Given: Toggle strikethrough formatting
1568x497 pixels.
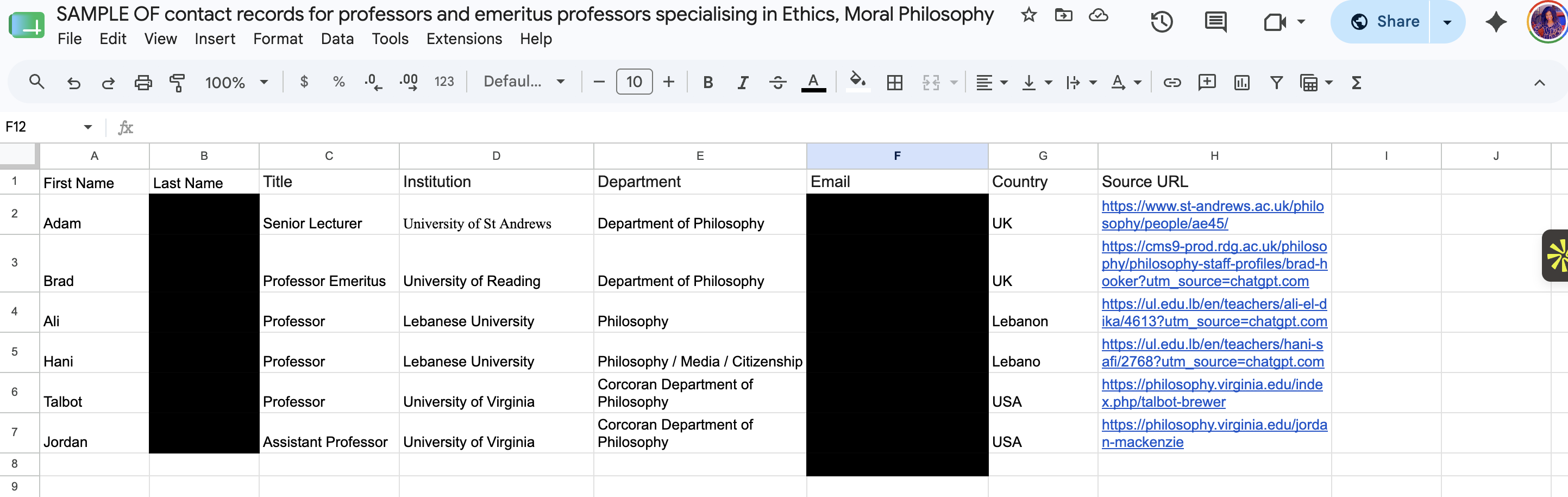Looking at the screenshot, I should click(777, 82).
